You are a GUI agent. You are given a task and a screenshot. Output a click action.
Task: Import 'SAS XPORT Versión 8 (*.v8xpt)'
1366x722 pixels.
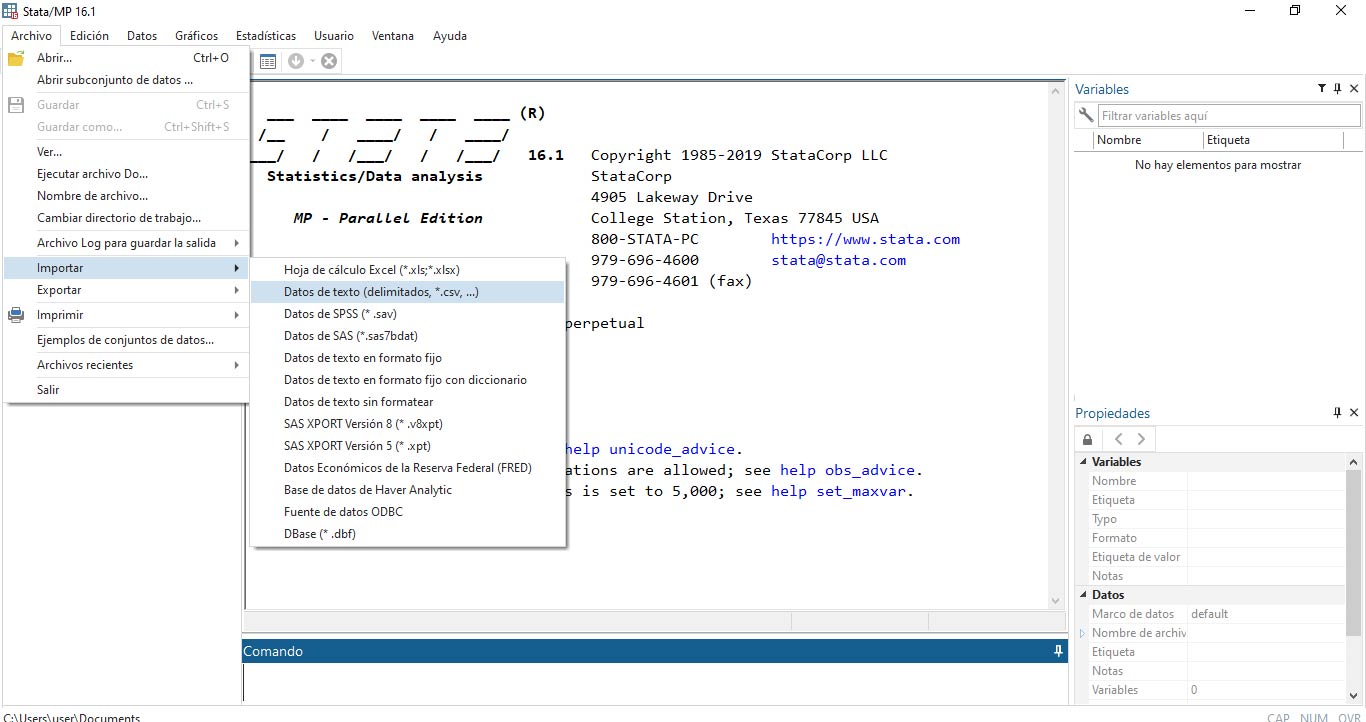[408, 424]
